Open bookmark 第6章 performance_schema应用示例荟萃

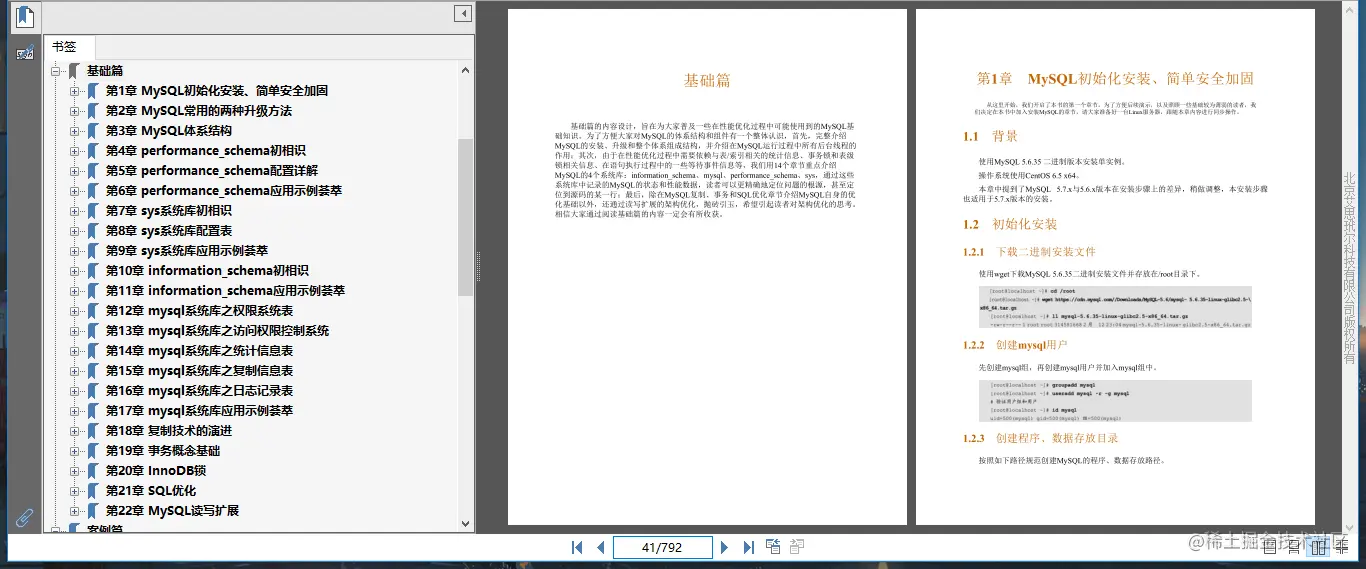click(224, 191)
